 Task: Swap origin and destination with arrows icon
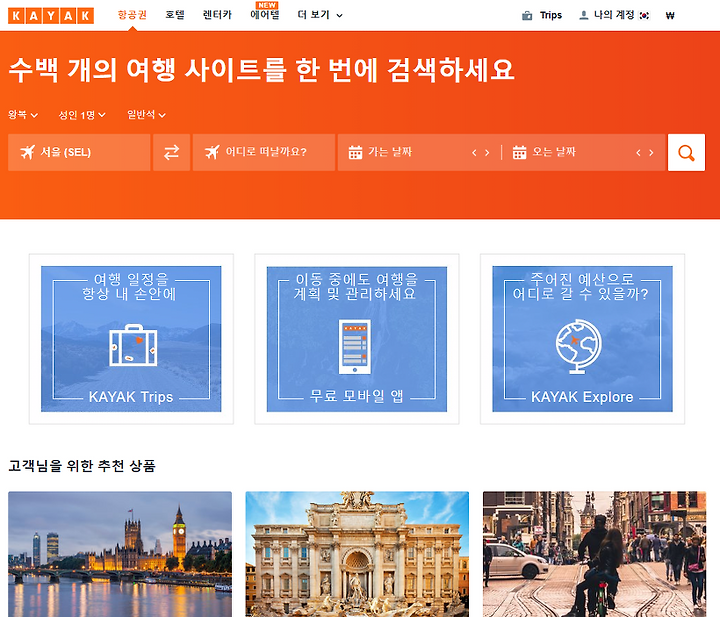pos(171,152)
